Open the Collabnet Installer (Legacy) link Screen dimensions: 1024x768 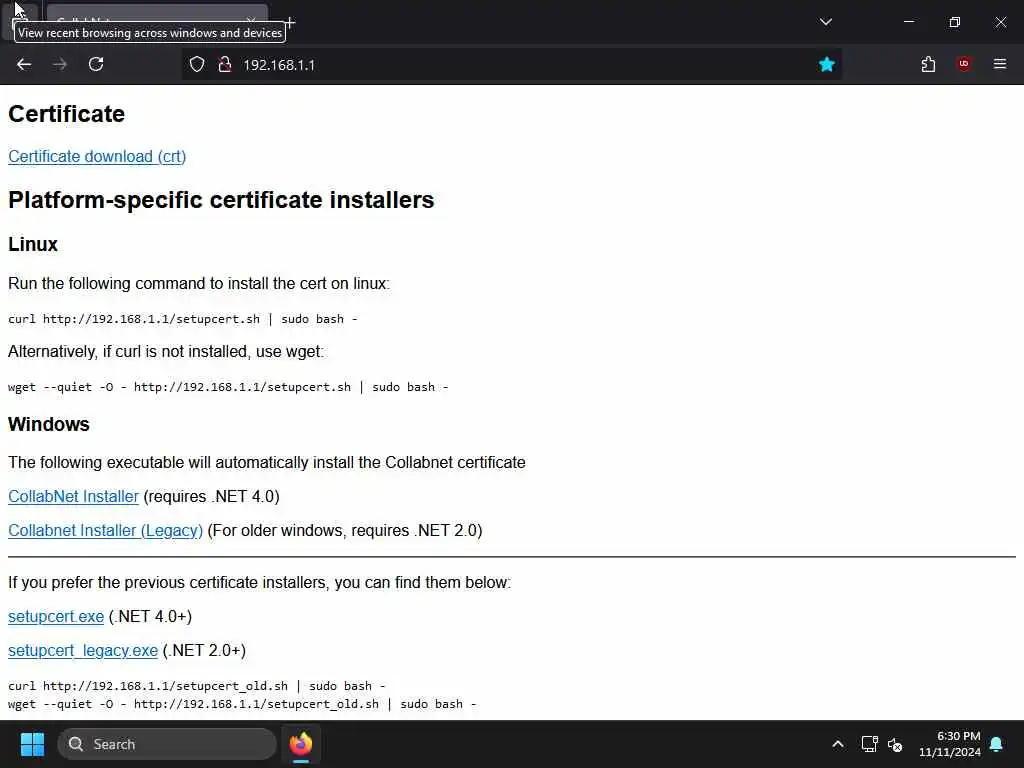coord(105,530)
